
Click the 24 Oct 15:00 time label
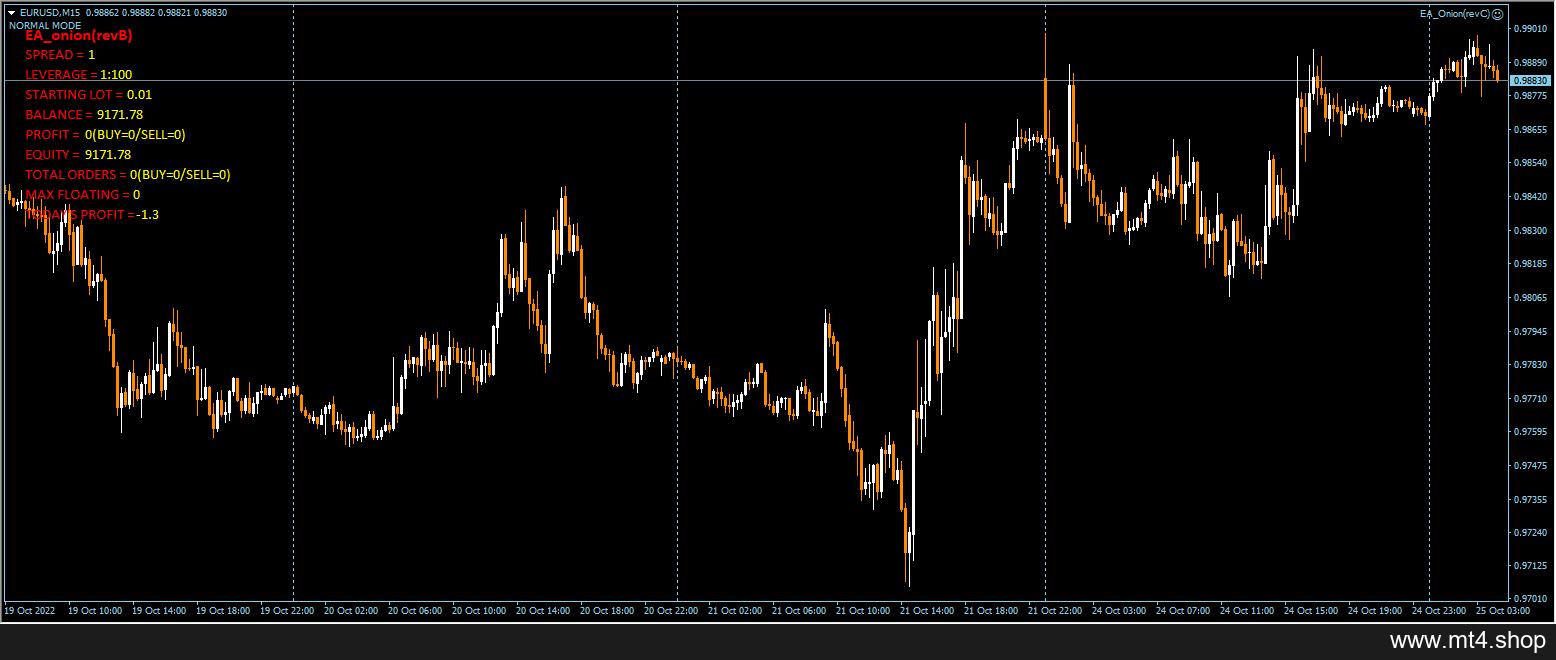[1310, 610]
